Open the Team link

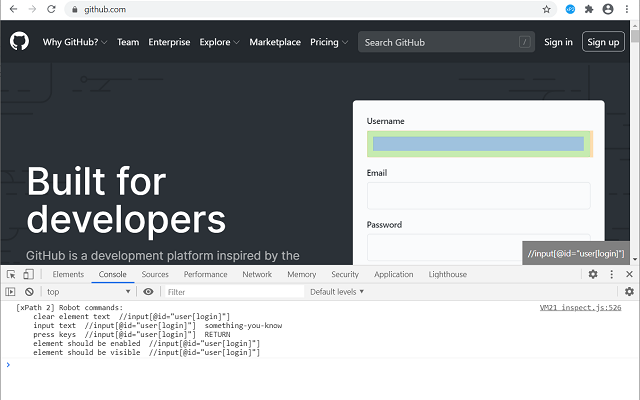(128, 42)
